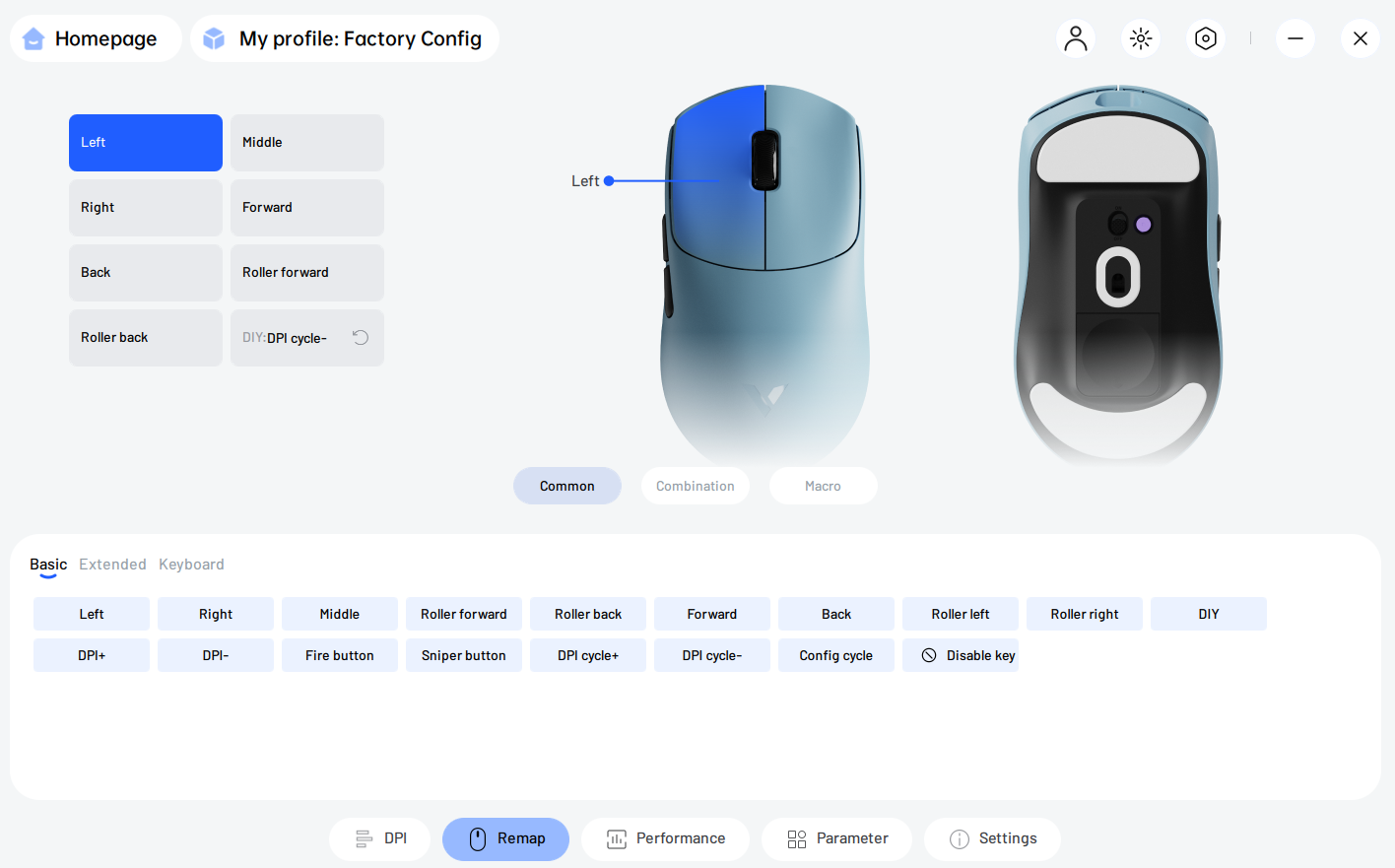Assign the DPI+ function
This screenshot has height=868, width=1395.
point(92,655)
